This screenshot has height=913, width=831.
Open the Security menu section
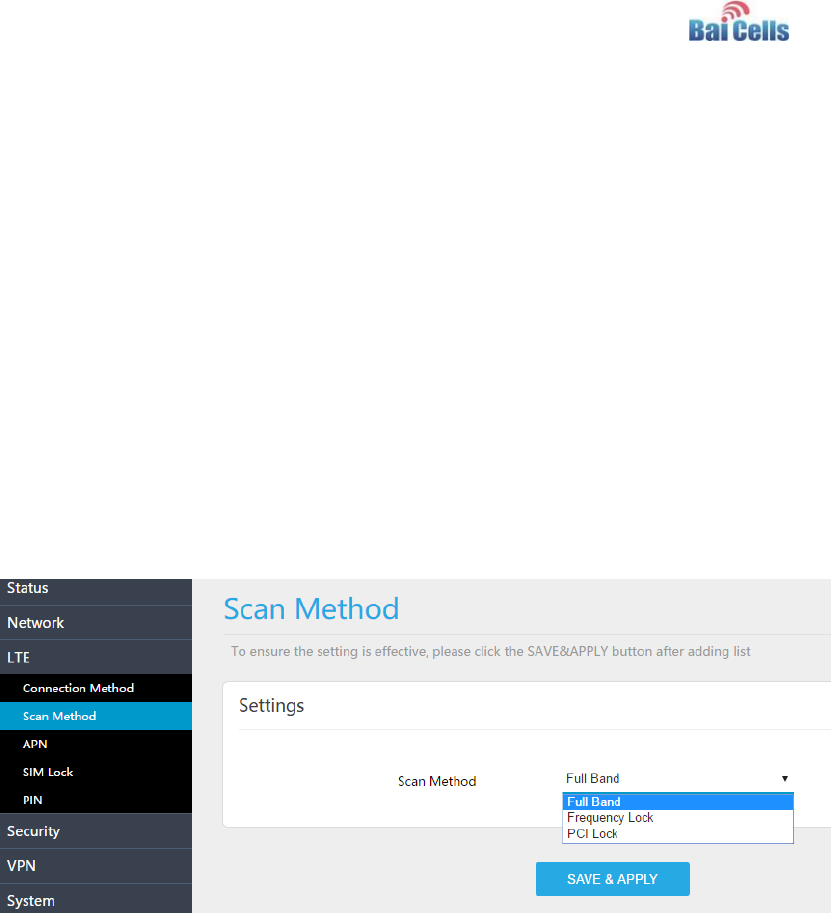pyautogui.click(x=96, y=831)
